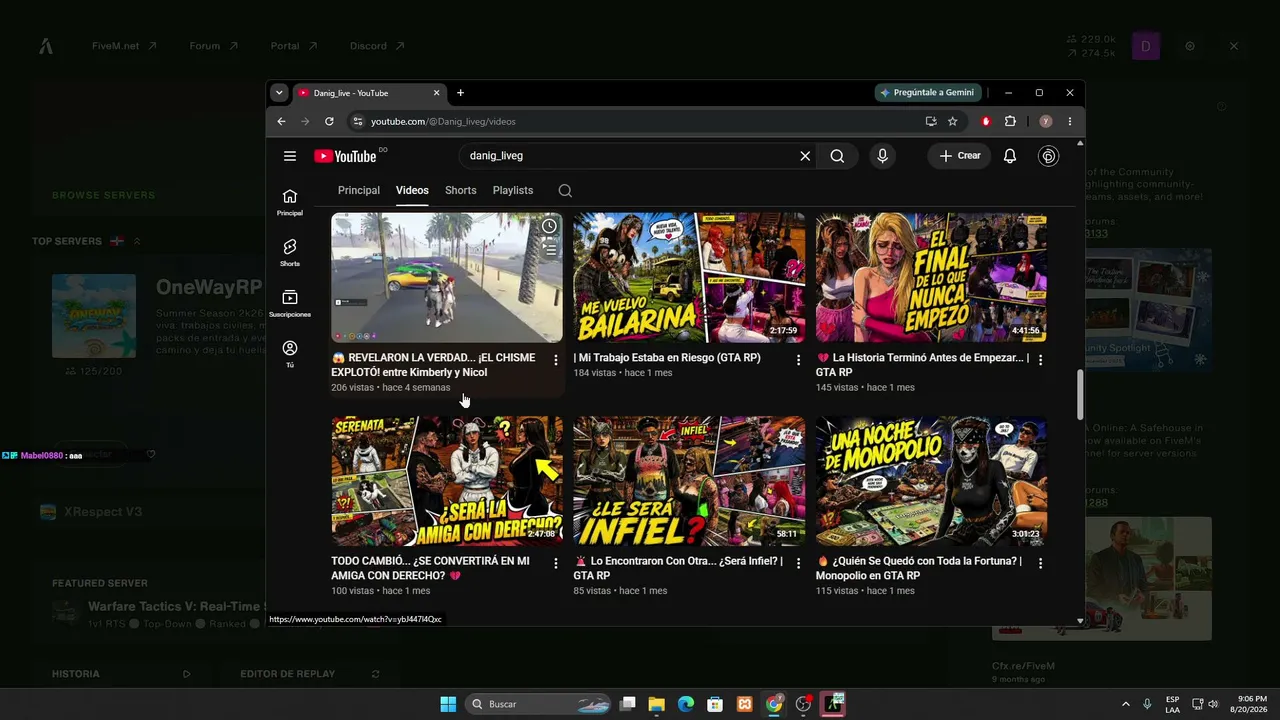1280x720 pixels.
Task: Open options for La Historia Terminó video
Action: click(1040, 360)
